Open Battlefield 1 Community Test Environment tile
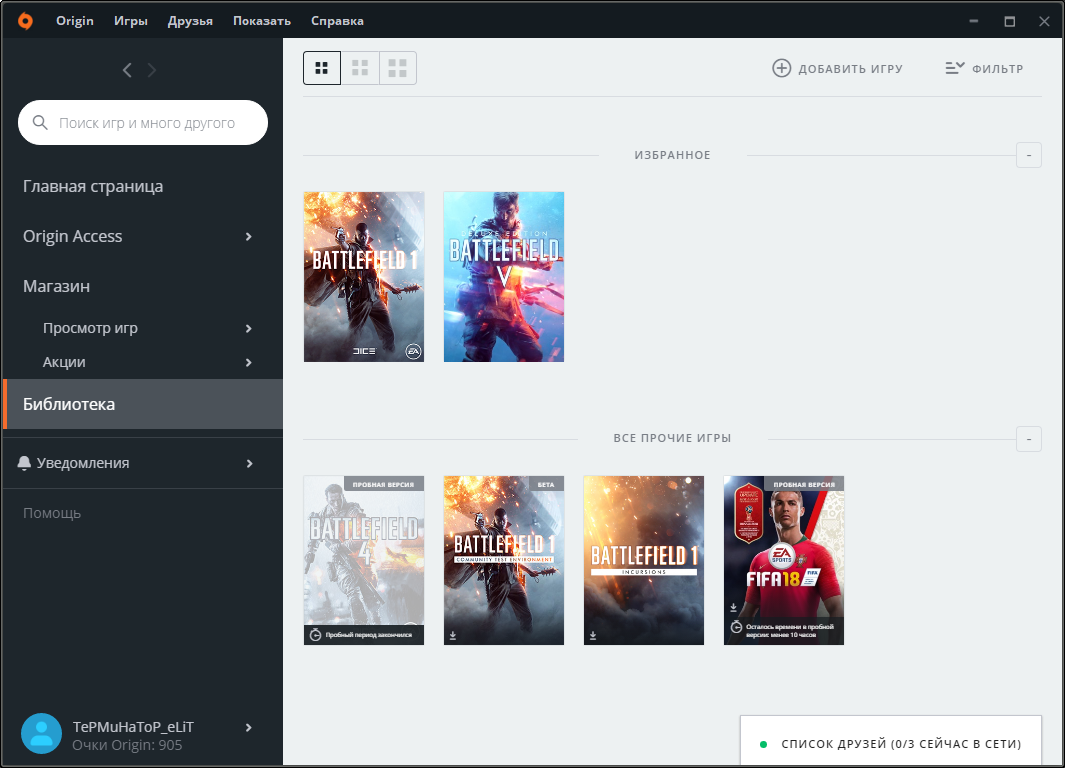This screenshot has height=768, width=1065. 503,560
